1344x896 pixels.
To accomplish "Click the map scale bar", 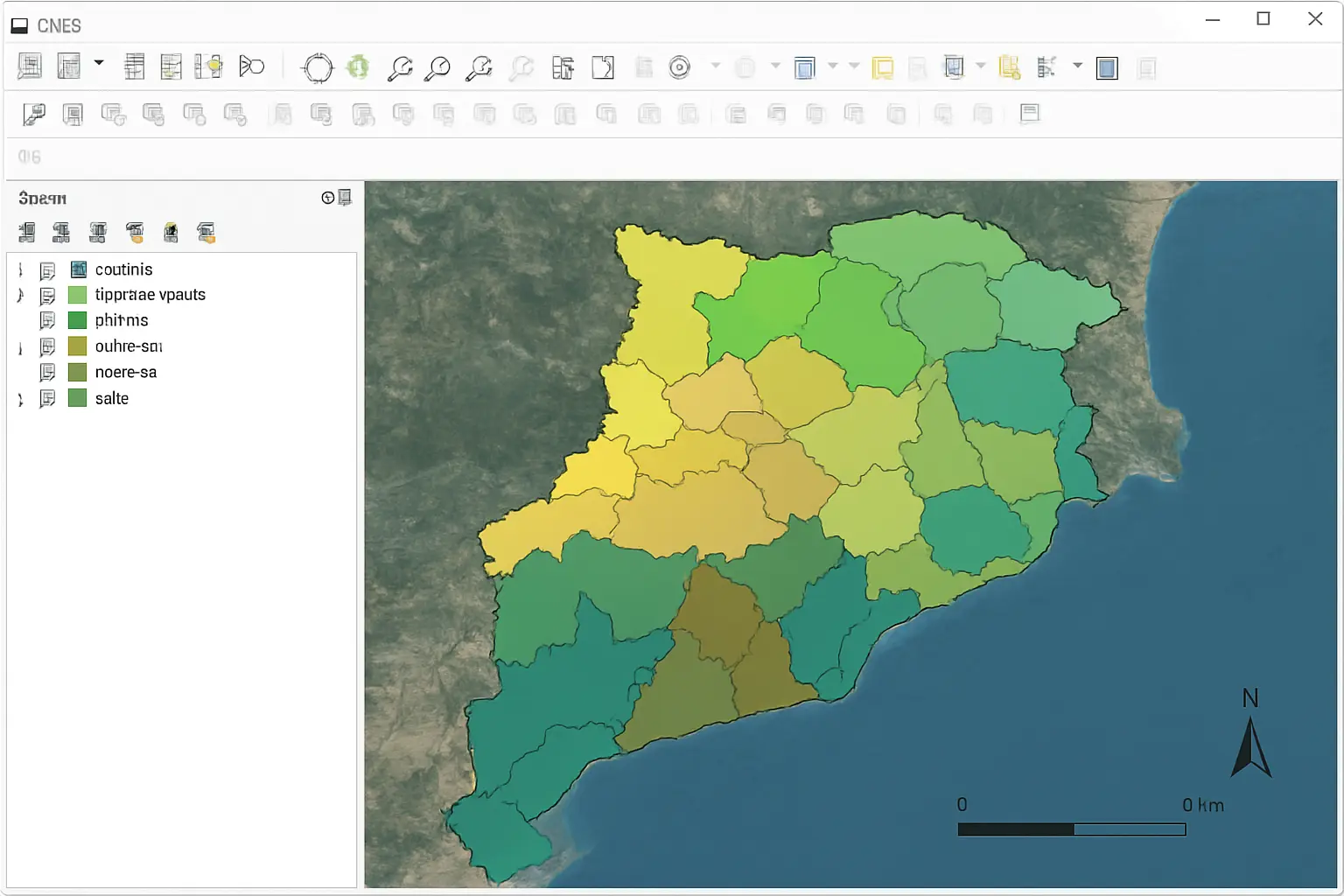I will [1072, 829].
